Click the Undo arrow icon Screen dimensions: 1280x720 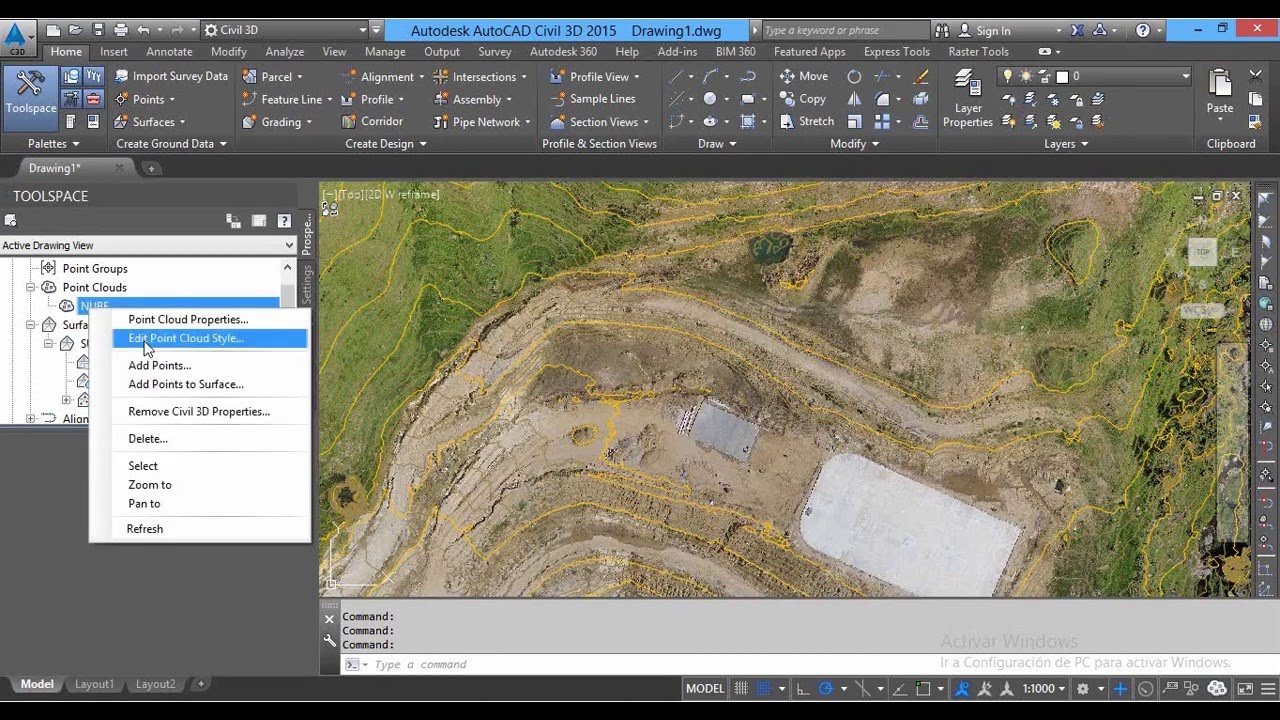(144, 30)
